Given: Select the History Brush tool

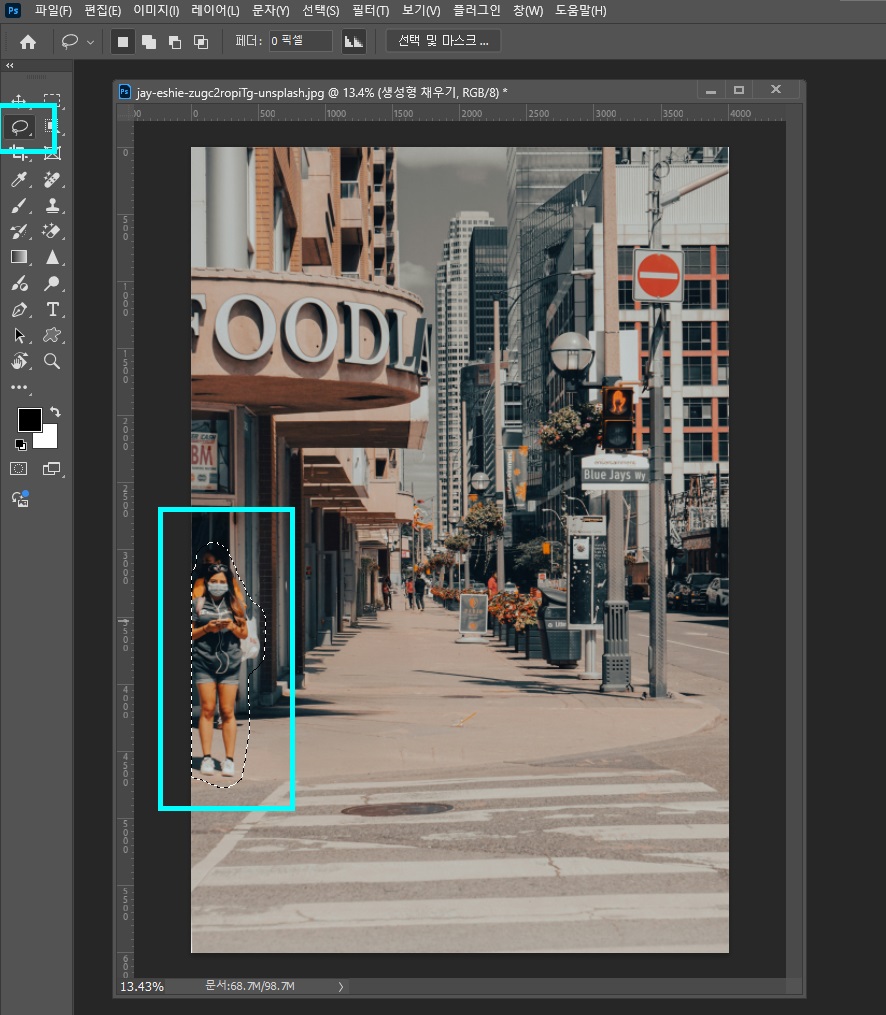Looking at the screenshot, I should pyautogui.click(x=19, y=232).
